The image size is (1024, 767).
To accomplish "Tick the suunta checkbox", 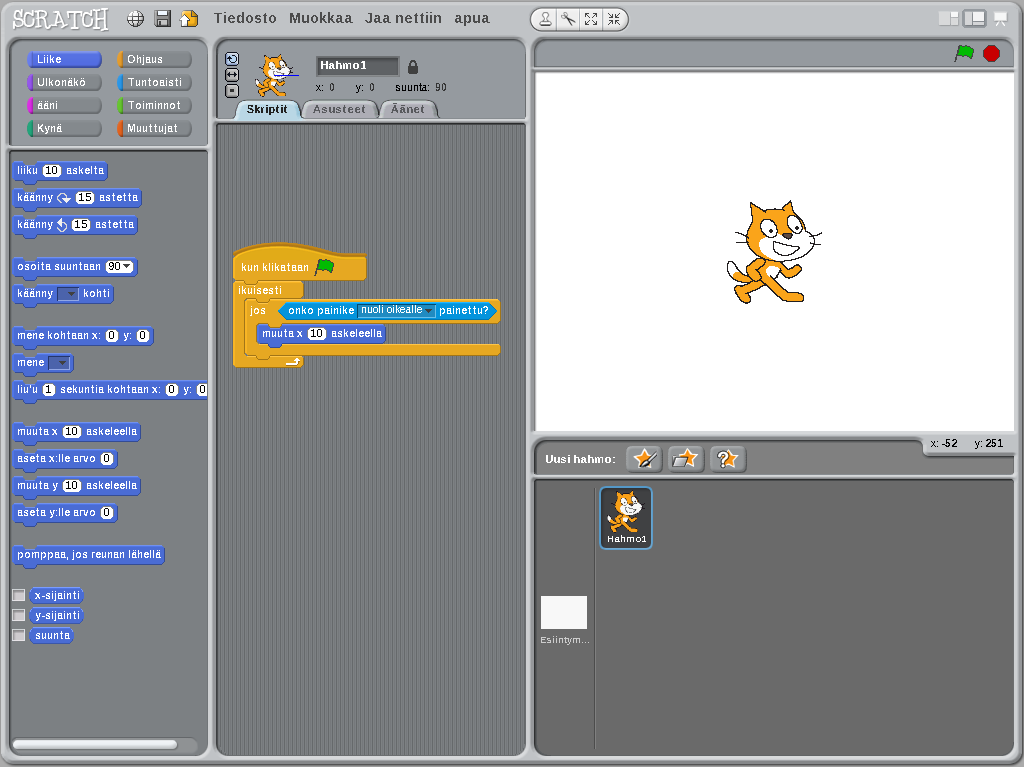I will (19, 635).
